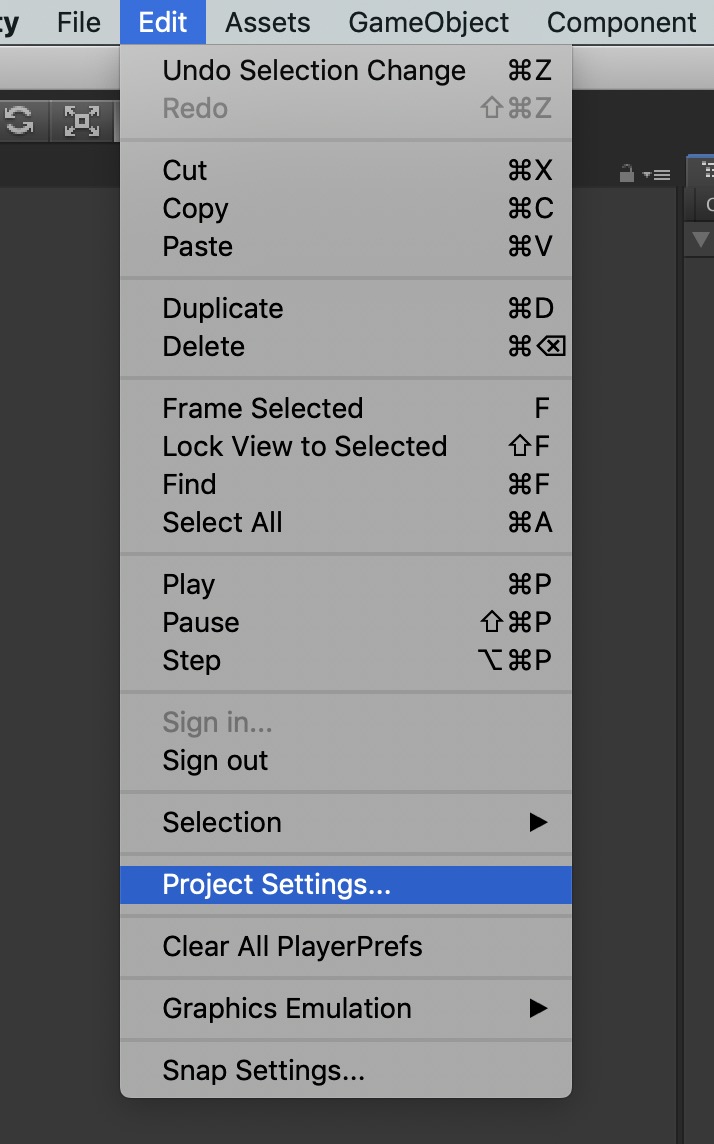Toggle the panel lock icon
The height and width of the screenshot is (1144, 714).
627,174
